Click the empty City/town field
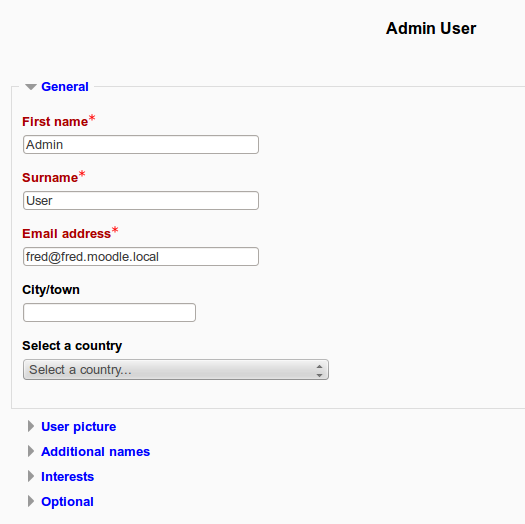 coord(109,312)
